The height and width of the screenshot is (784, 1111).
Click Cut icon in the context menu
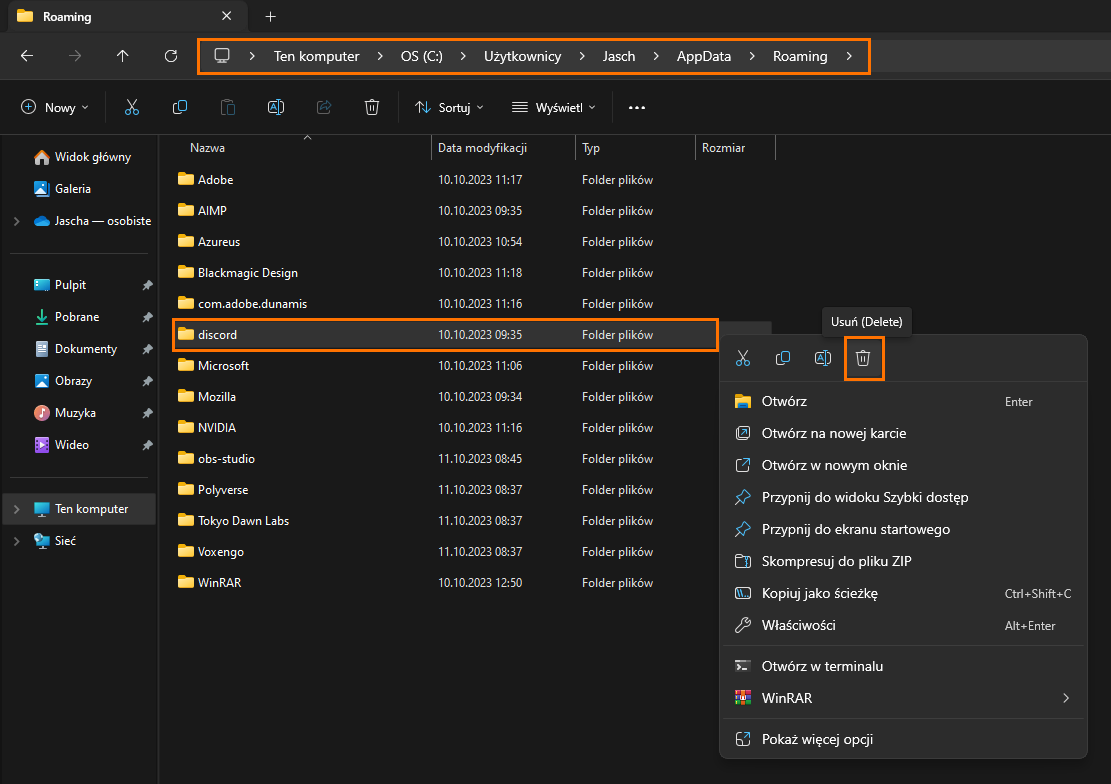point(743,359)
